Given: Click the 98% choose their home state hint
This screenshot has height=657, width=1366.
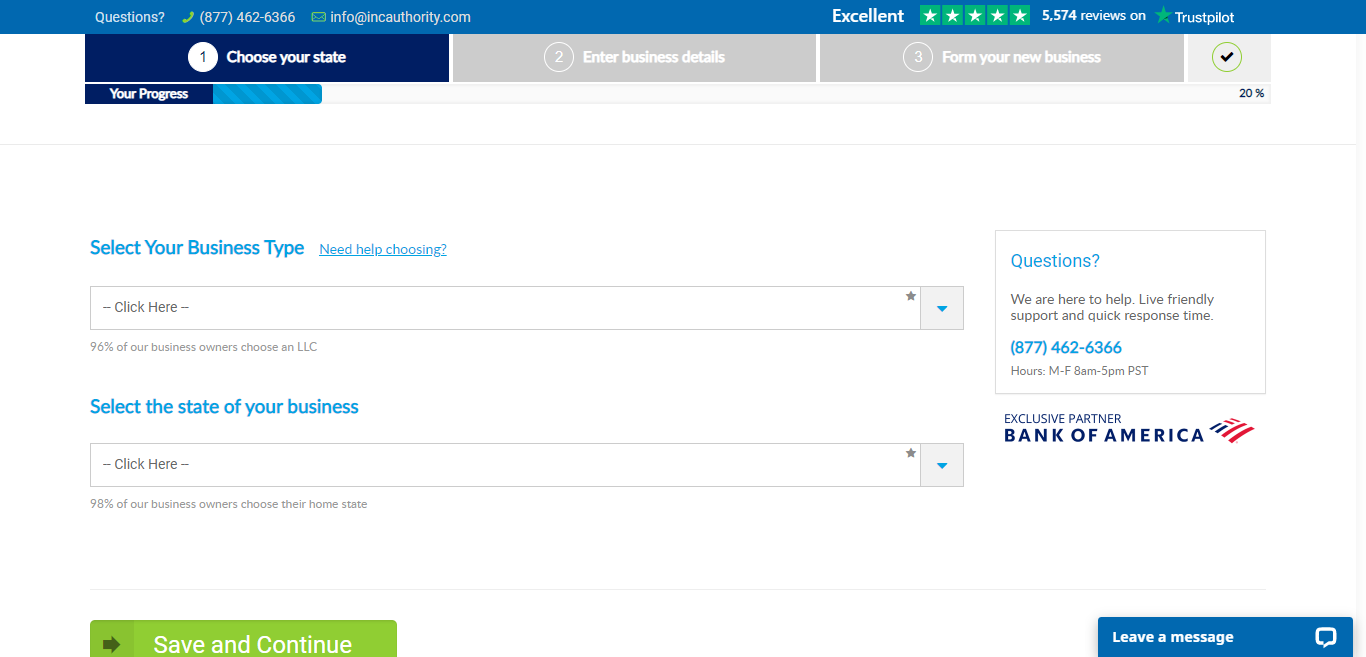Looking at the screenshot, I should click(229, 504).
